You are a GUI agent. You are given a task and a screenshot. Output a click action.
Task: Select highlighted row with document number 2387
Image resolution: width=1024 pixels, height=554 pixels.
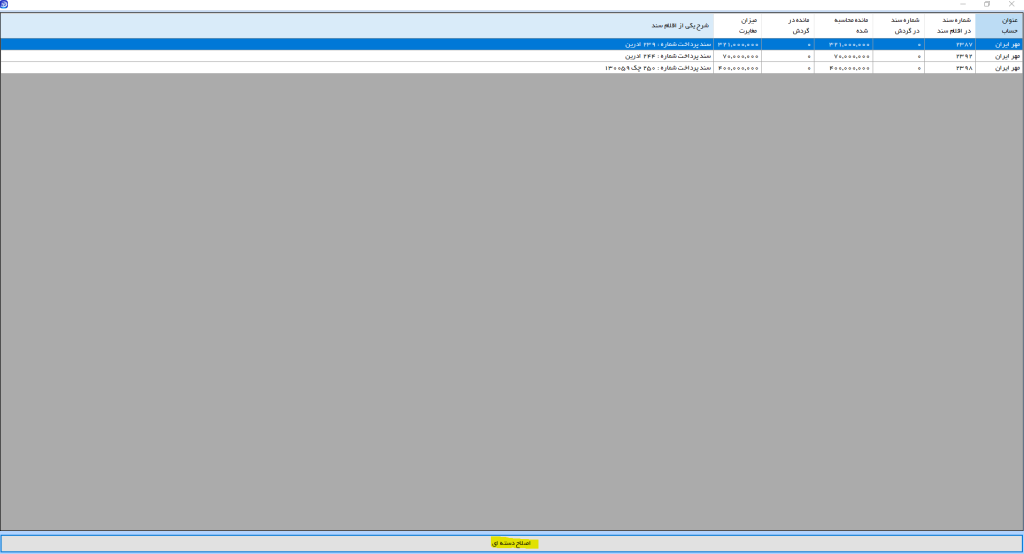tap(511, 44)
